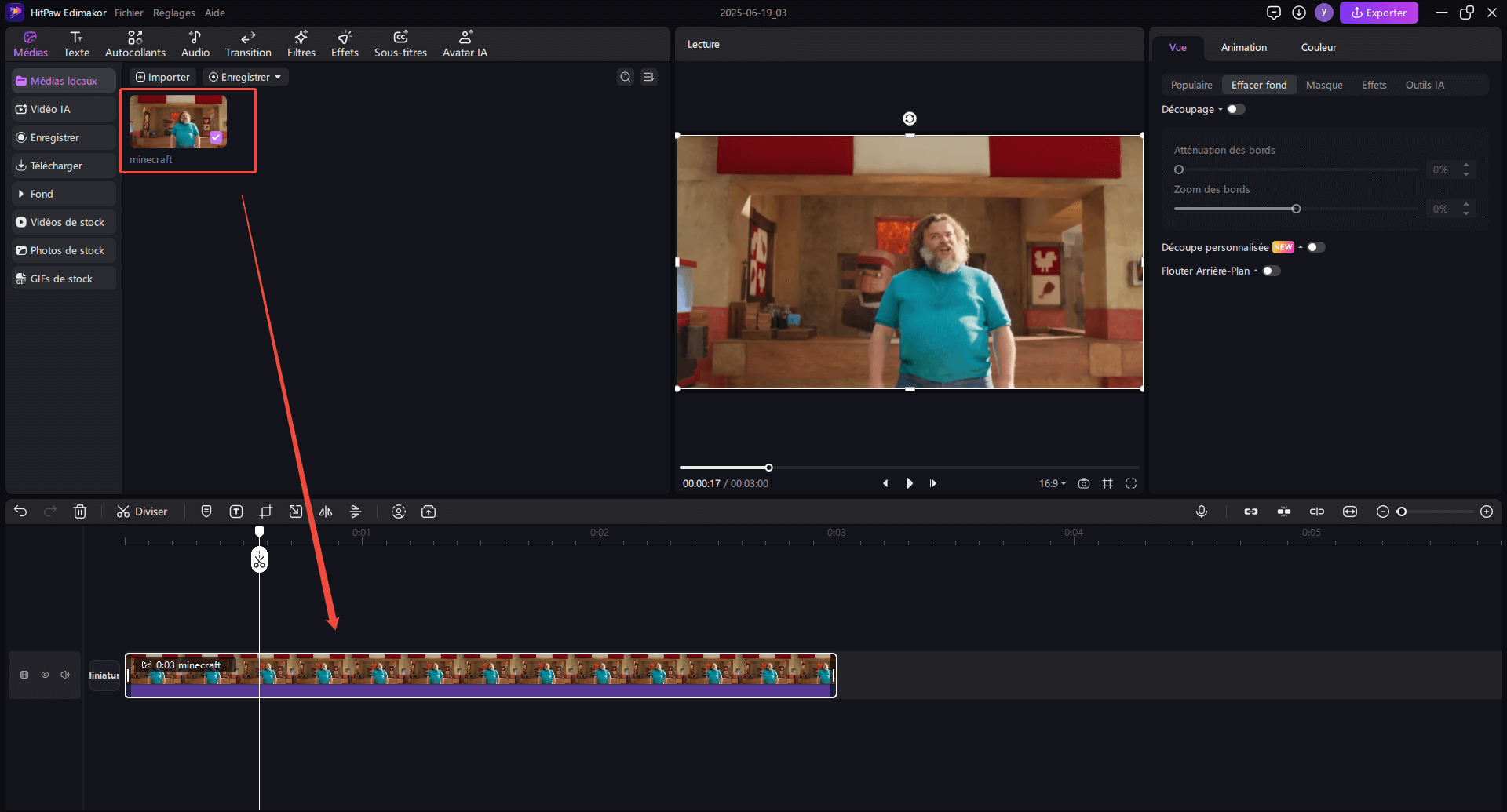
Task: Click the Diviser button
Action: (142, 512)
